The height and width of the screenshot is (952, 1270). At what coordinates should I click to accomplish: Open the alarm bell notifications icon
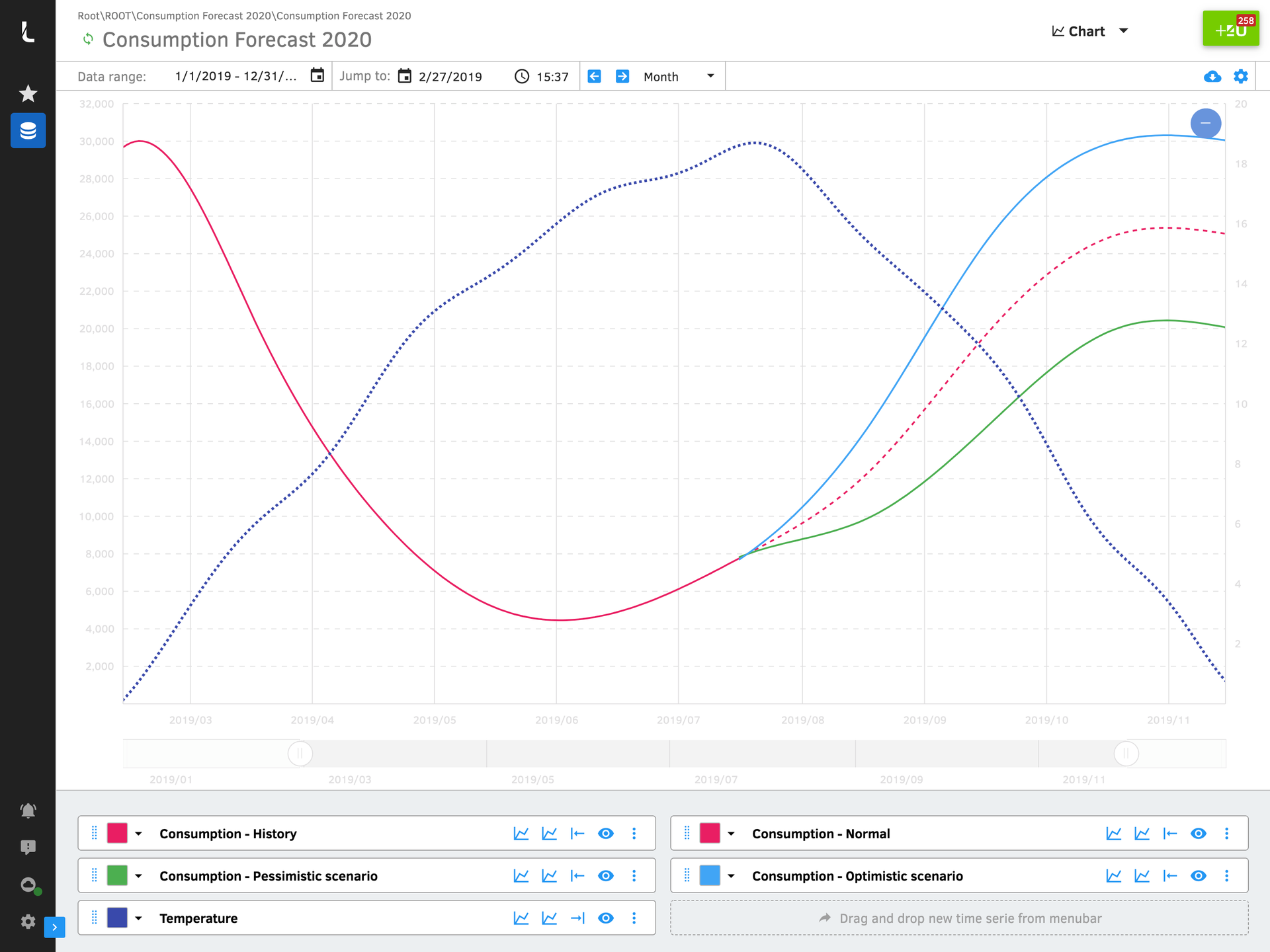(x=28, y=811)
